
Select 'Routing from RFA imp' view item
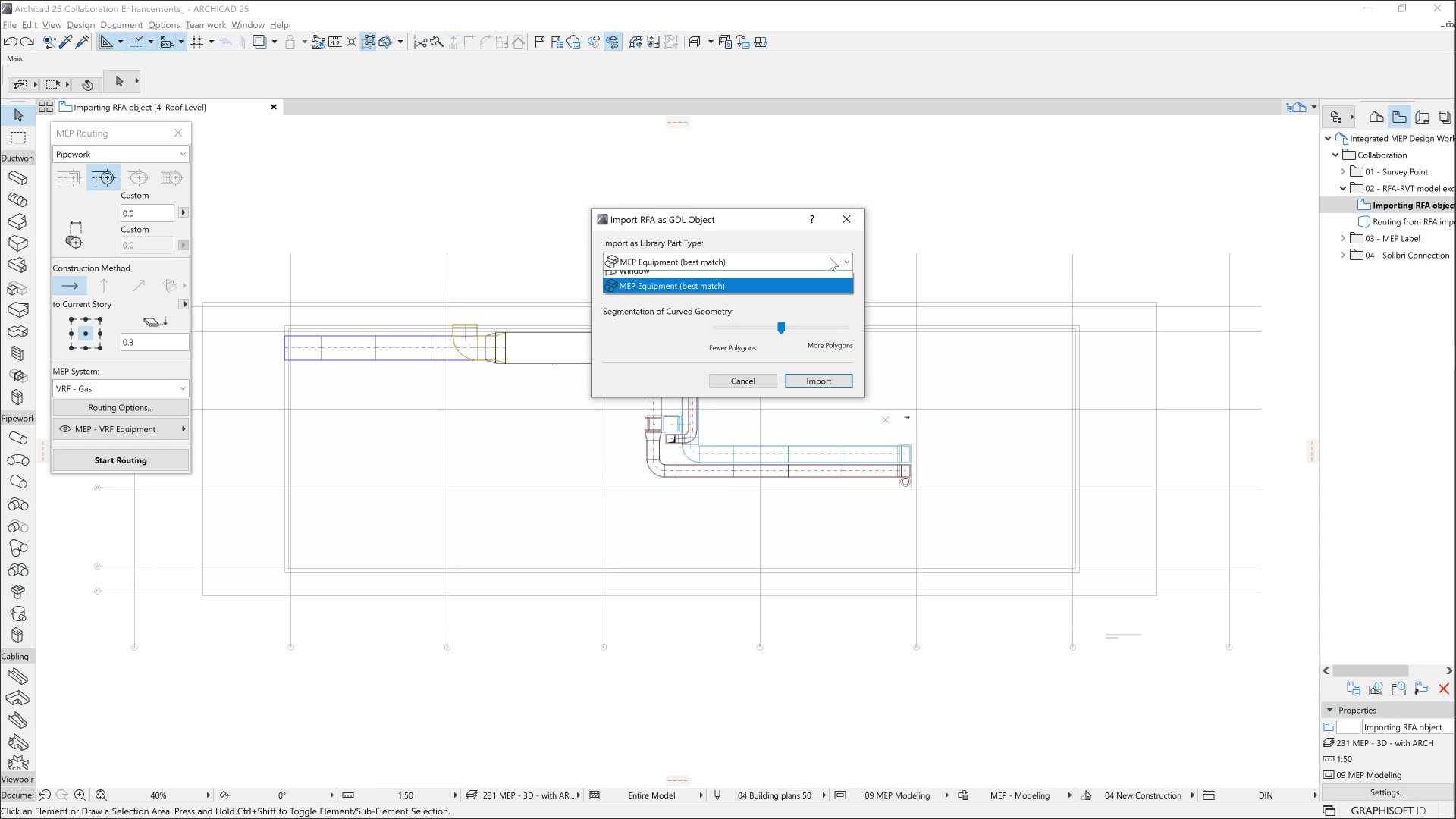pos(1405,221)
